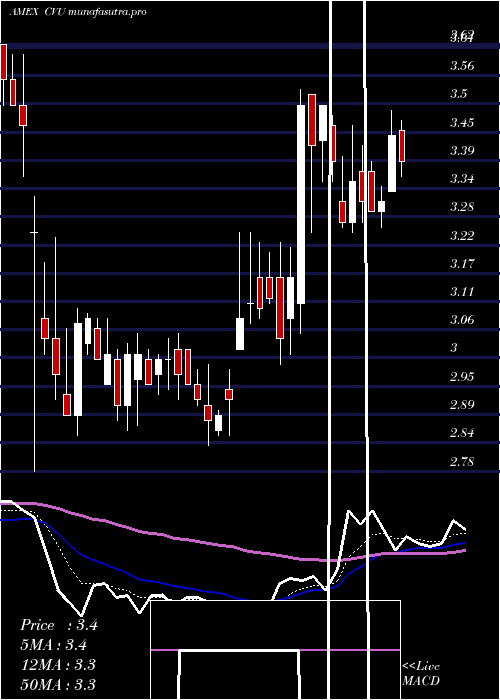Click the Price : 3.4 readout
This screenshot has height=700, width=500.
tap(59, 625)
